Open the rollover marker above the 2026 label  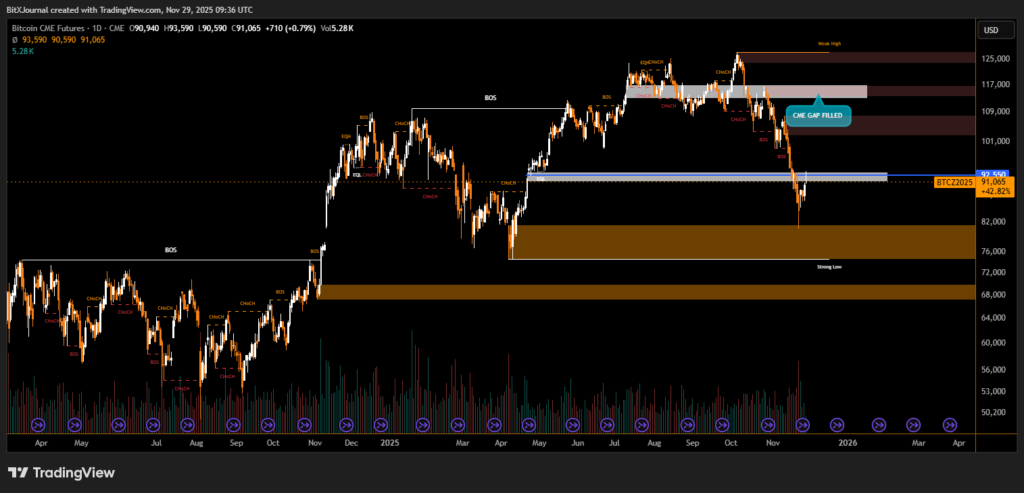[x=841, y=423]
